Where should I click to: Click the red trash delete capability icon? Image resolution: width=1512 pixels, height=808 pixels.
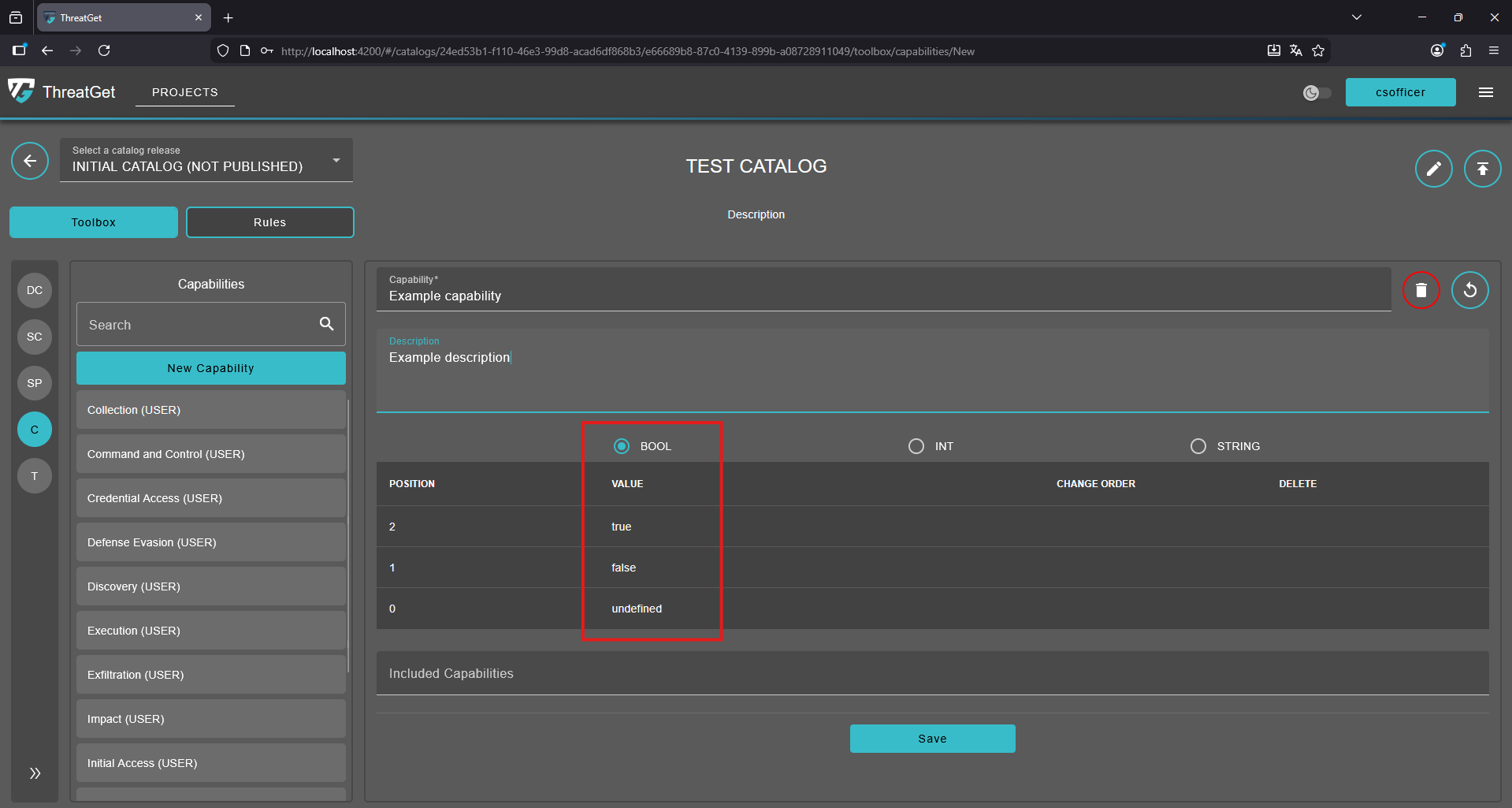tap(1421, 290)
